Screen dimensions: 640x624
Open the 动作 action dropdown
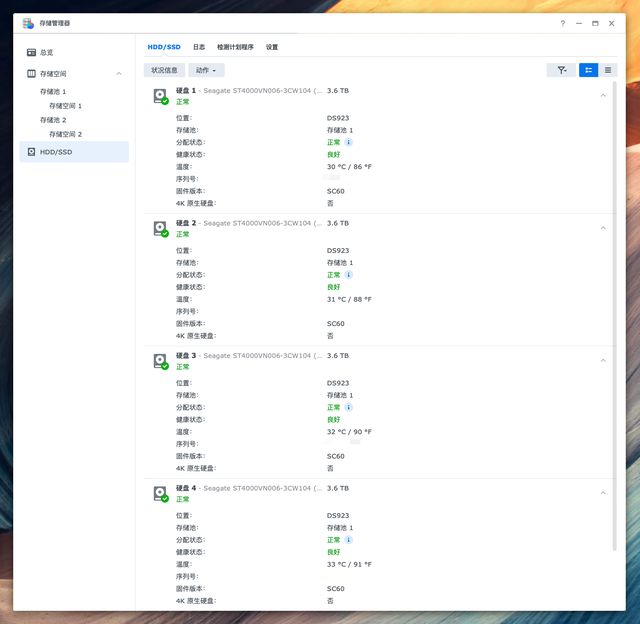click(x=206, y=70)
